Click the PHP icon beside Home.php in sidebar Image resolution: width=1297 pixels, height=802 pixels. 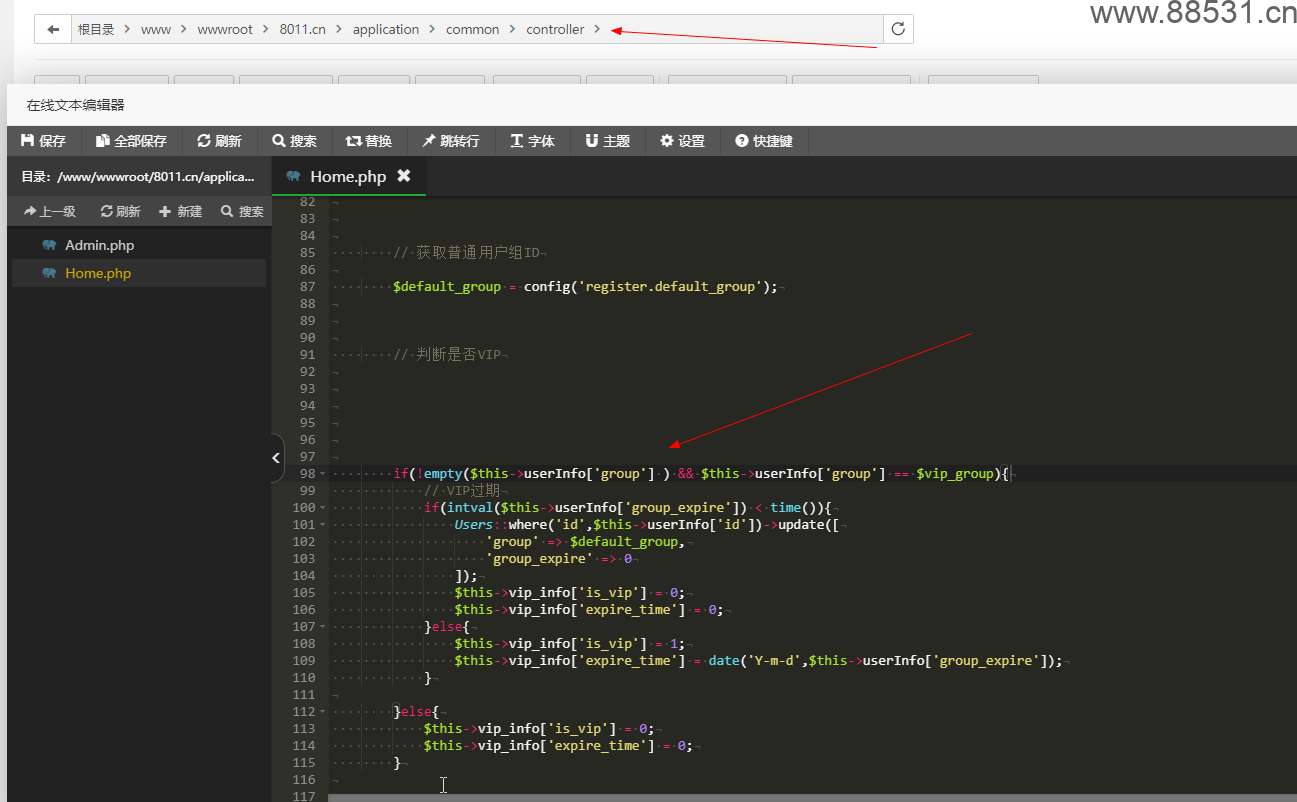(49, 273)
